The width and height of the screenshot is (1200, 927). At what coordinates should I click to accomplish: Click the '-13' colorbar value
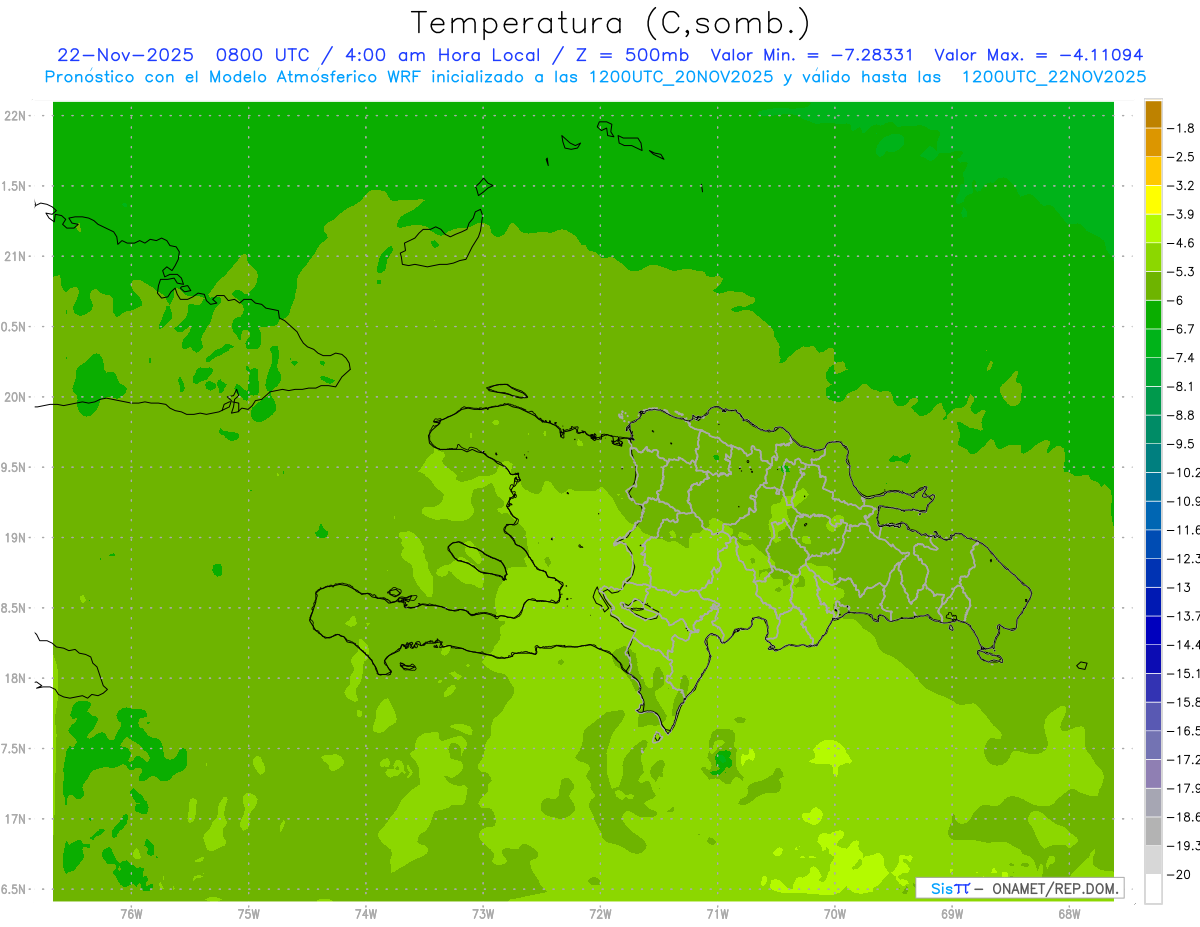click(x=1181, y=587)
